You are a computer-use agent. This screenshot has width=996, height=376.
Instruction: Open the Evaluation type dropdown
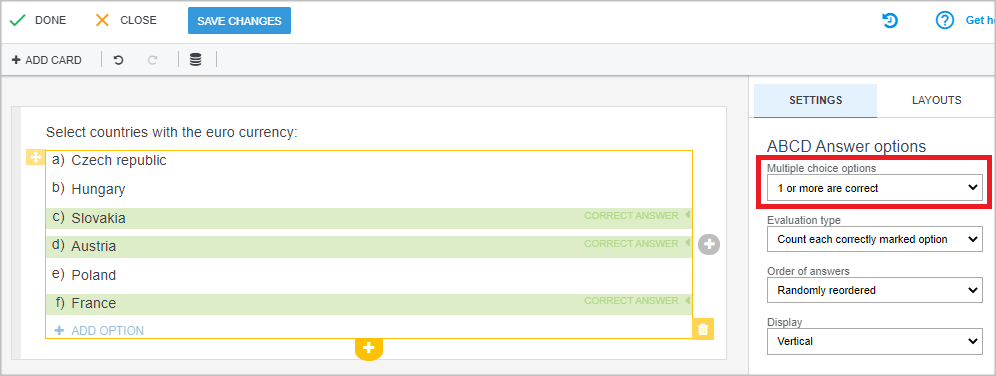[x=875, y=239]
